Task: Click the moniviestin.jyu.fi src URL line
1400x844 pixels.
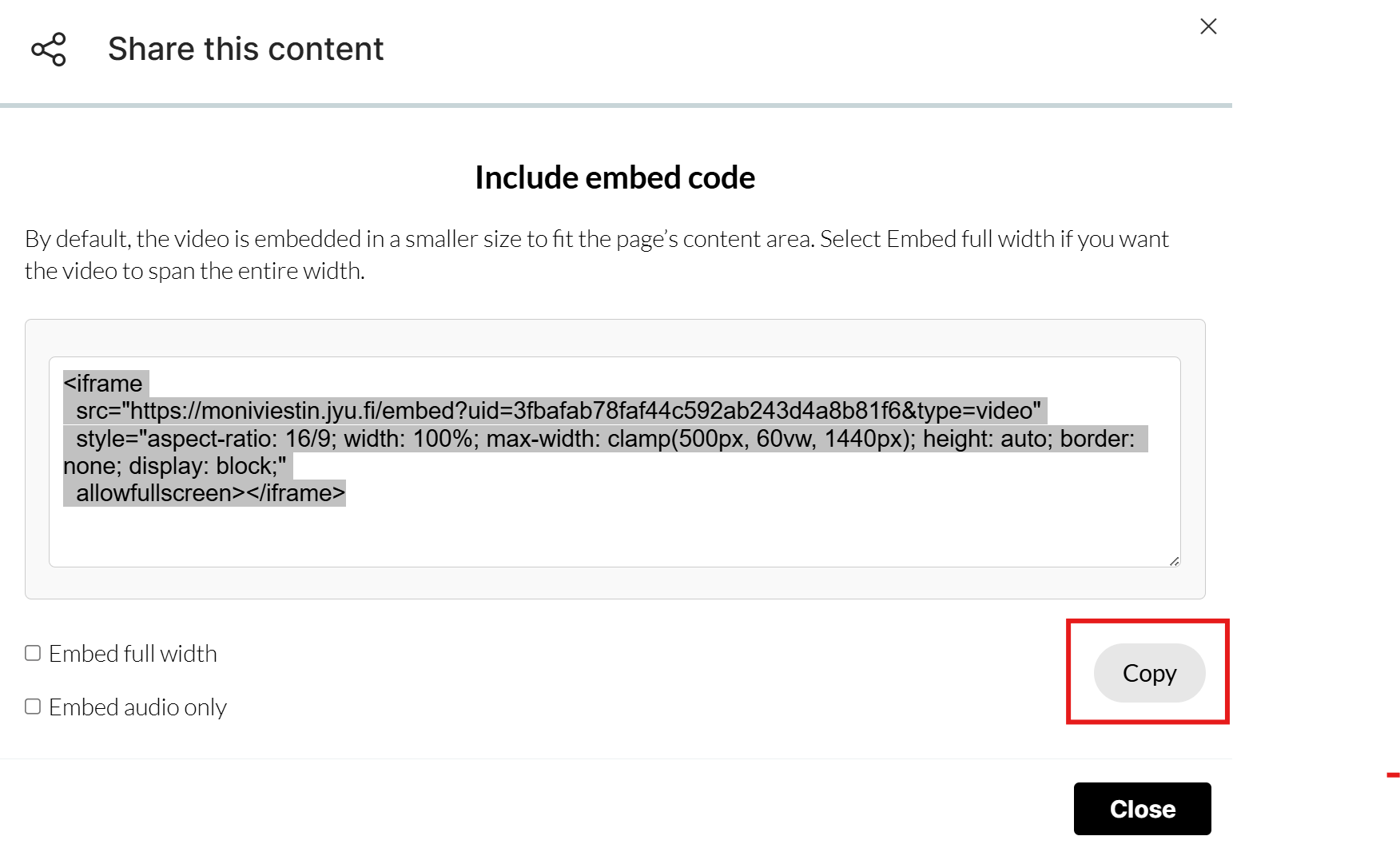Action: tap(558, 411)
